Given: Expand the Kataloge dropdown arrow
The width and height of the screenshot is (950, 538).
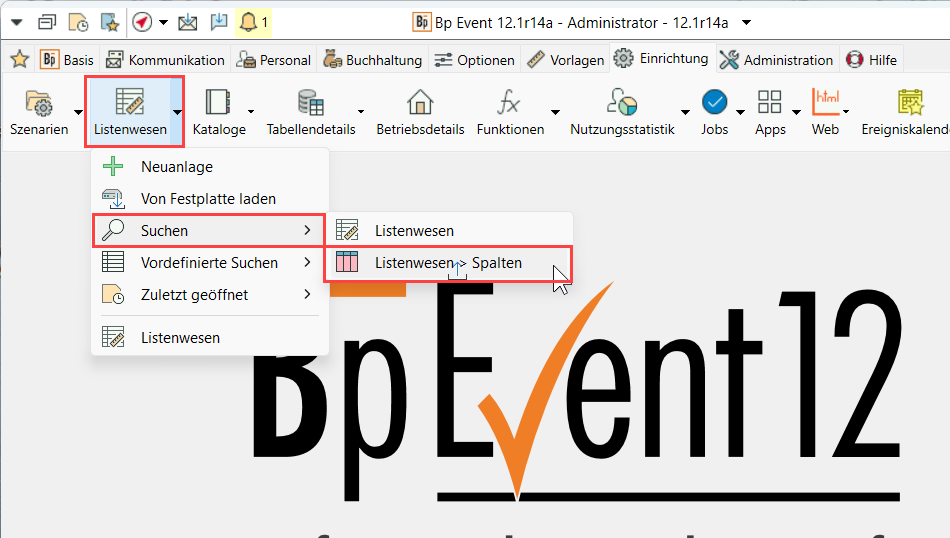Looking at the screenshot, I should point(251,112).
